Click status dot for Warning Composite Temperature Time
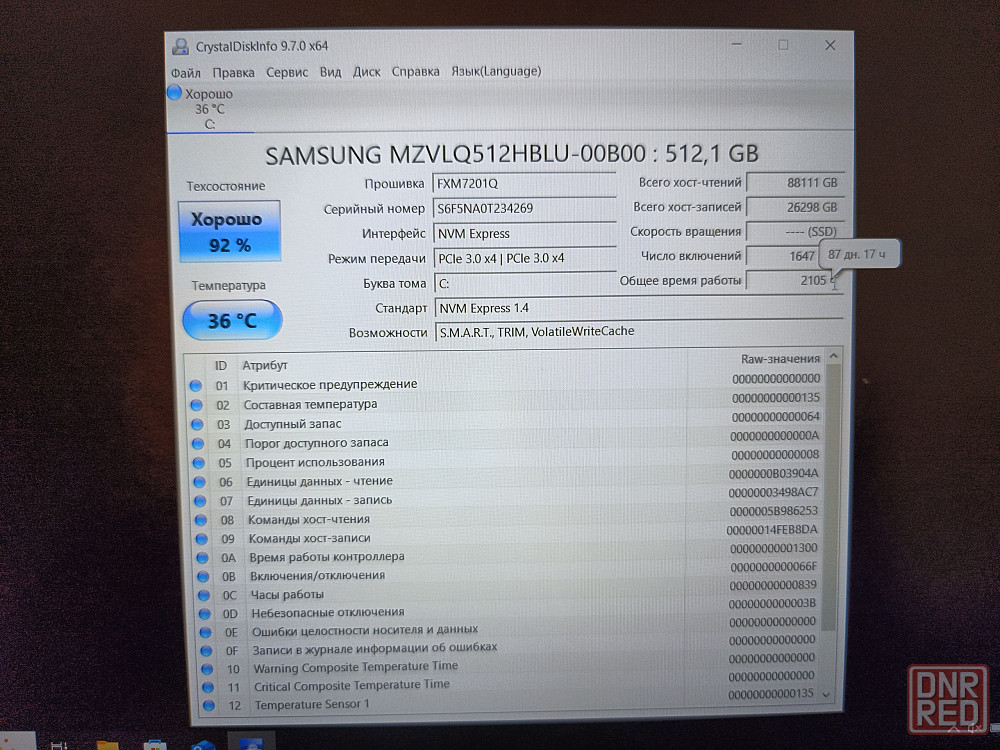The image size is (1000, 750). click(x=207, y=670)
